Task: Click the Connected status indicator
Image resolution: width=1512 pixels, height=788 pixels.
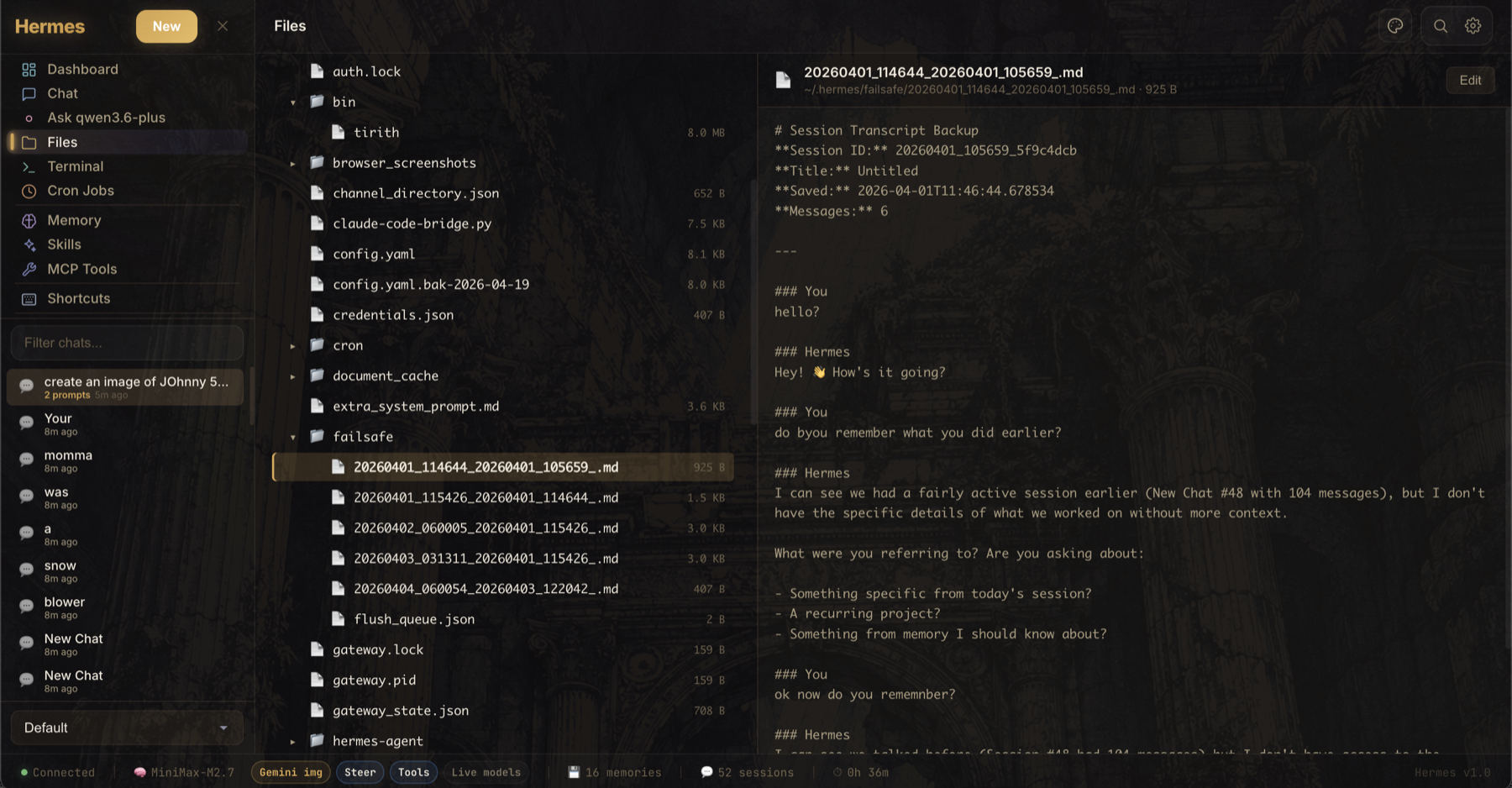Action: (x=57, y=772)
